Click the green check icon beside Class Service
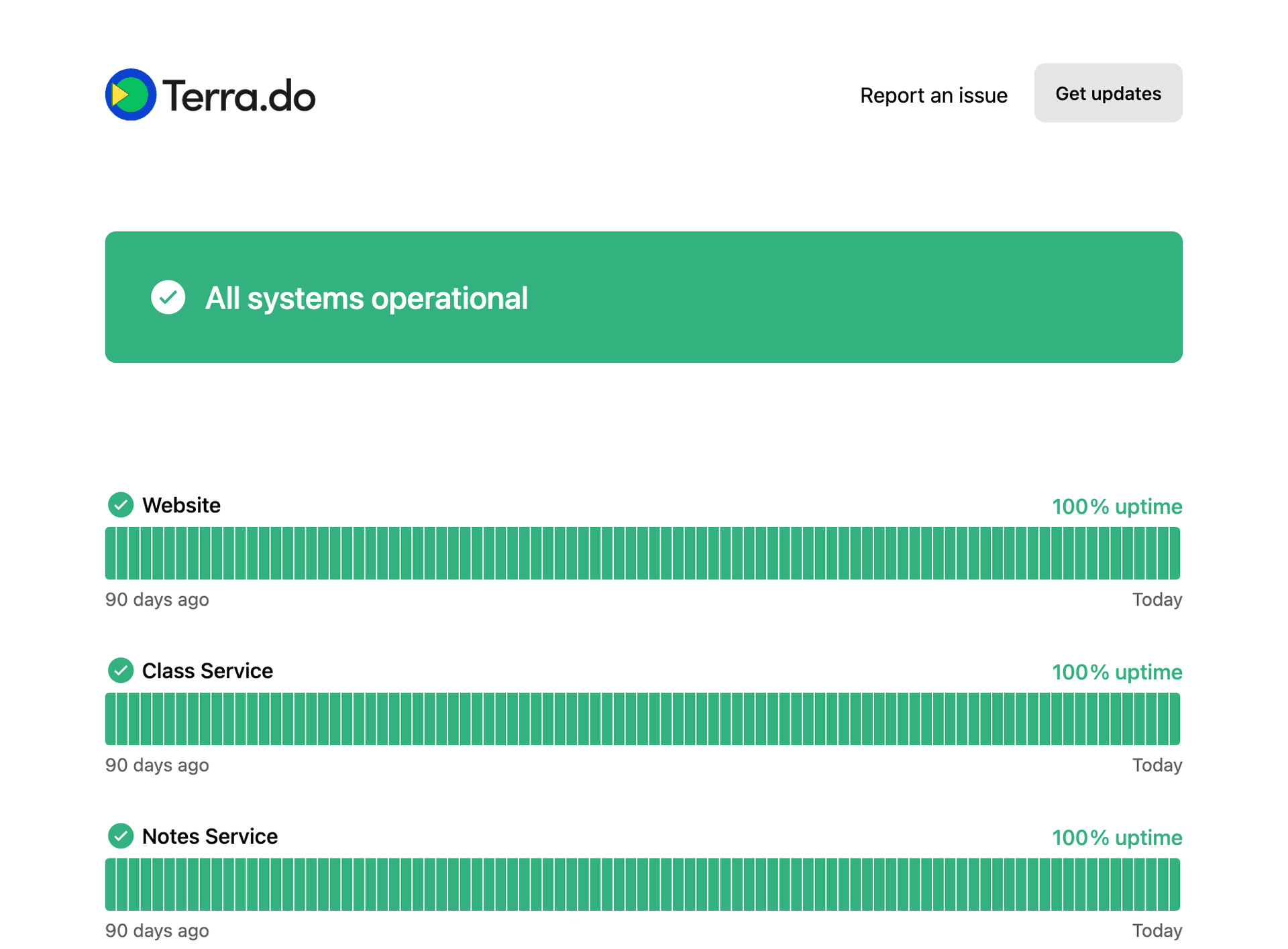1288x949 pixels. 121,671
